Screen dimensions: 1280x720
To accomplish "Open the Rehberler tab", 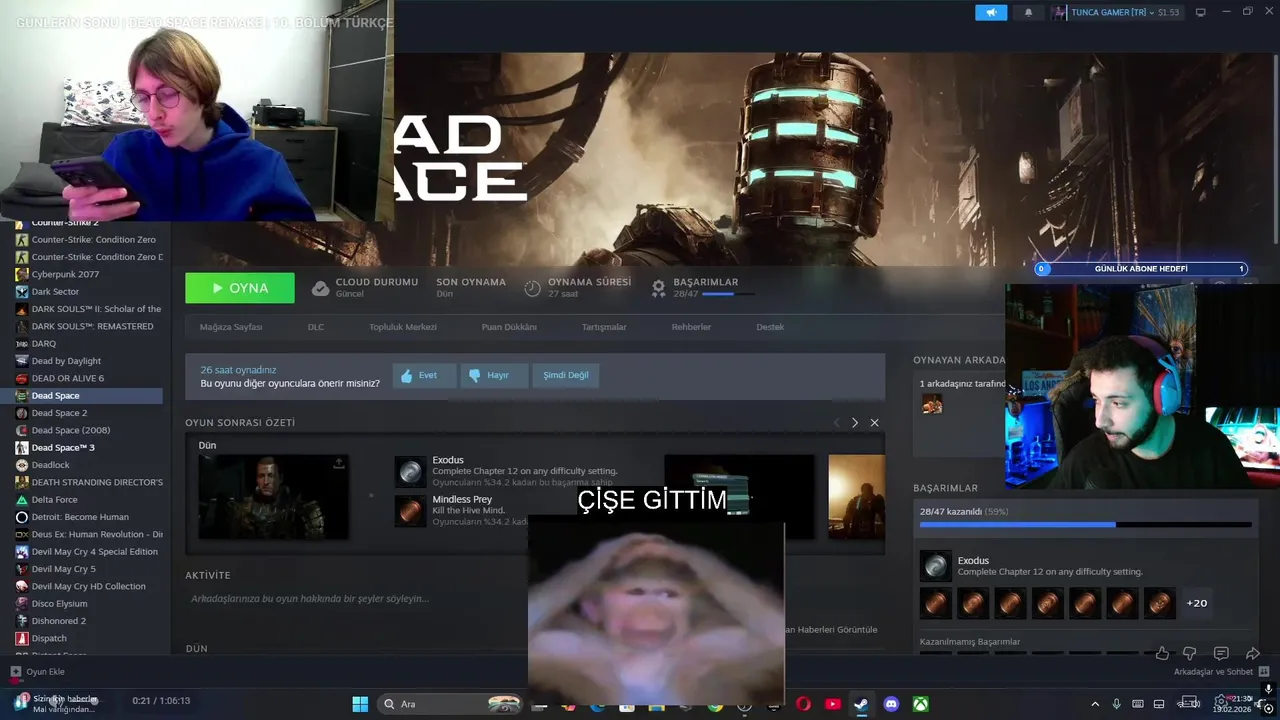I will (691, 327).
